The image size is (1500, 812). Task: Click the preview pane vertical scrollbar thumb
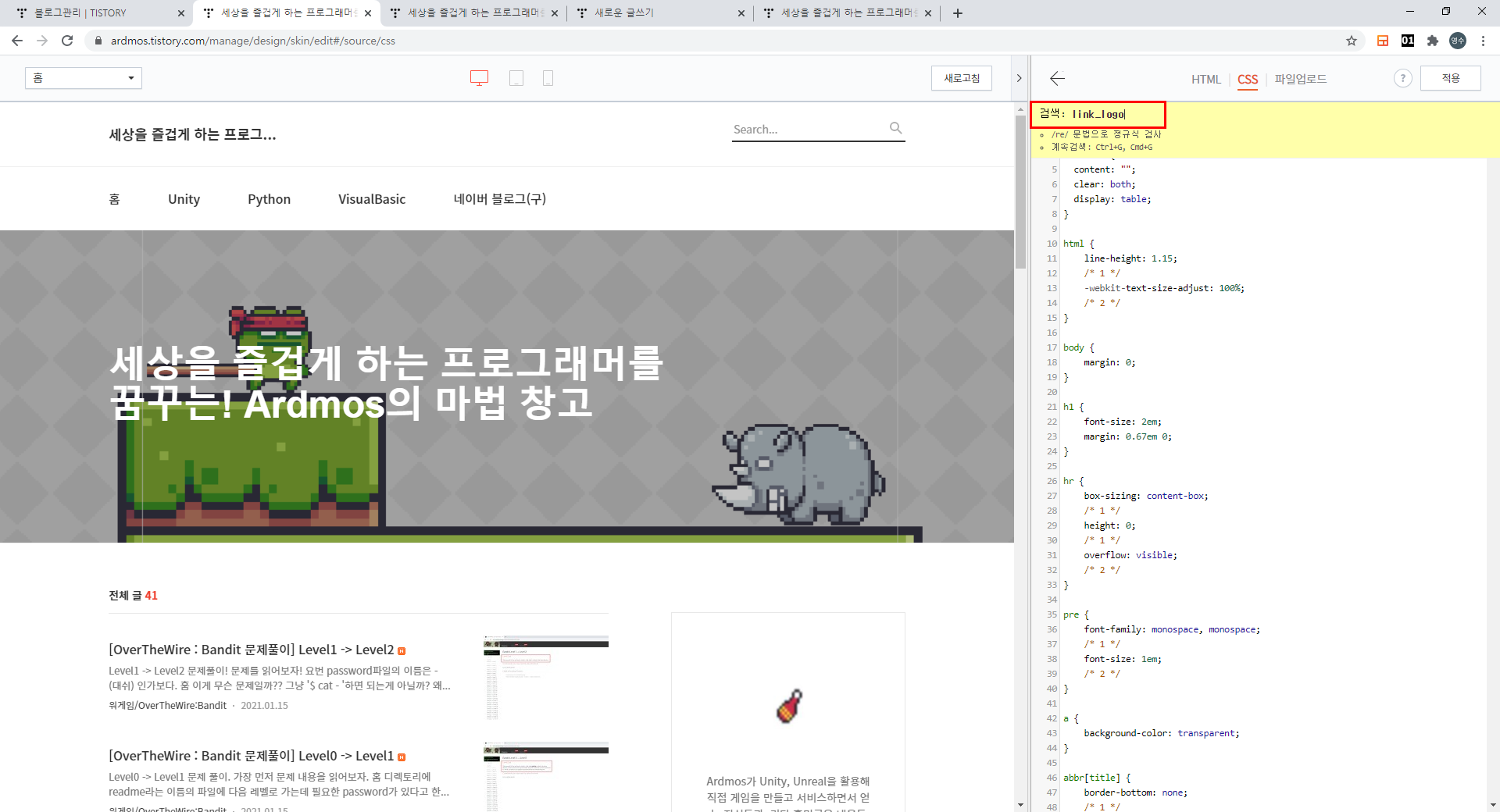click(1020, 191)
